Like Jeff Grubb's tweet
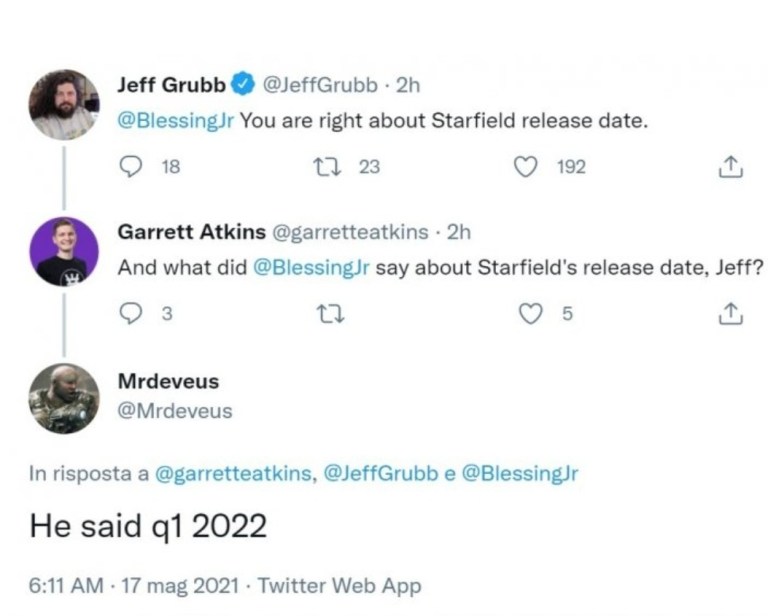 526,167
